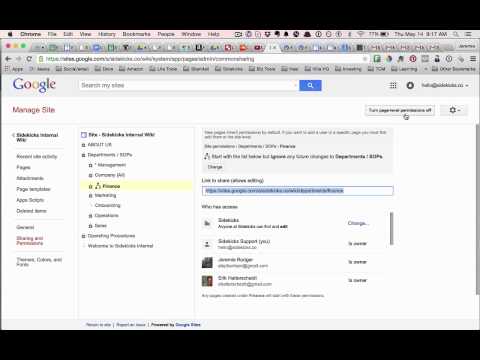Click the browser back arrow
The image size is (480, 360).
[x=8, y=59]
